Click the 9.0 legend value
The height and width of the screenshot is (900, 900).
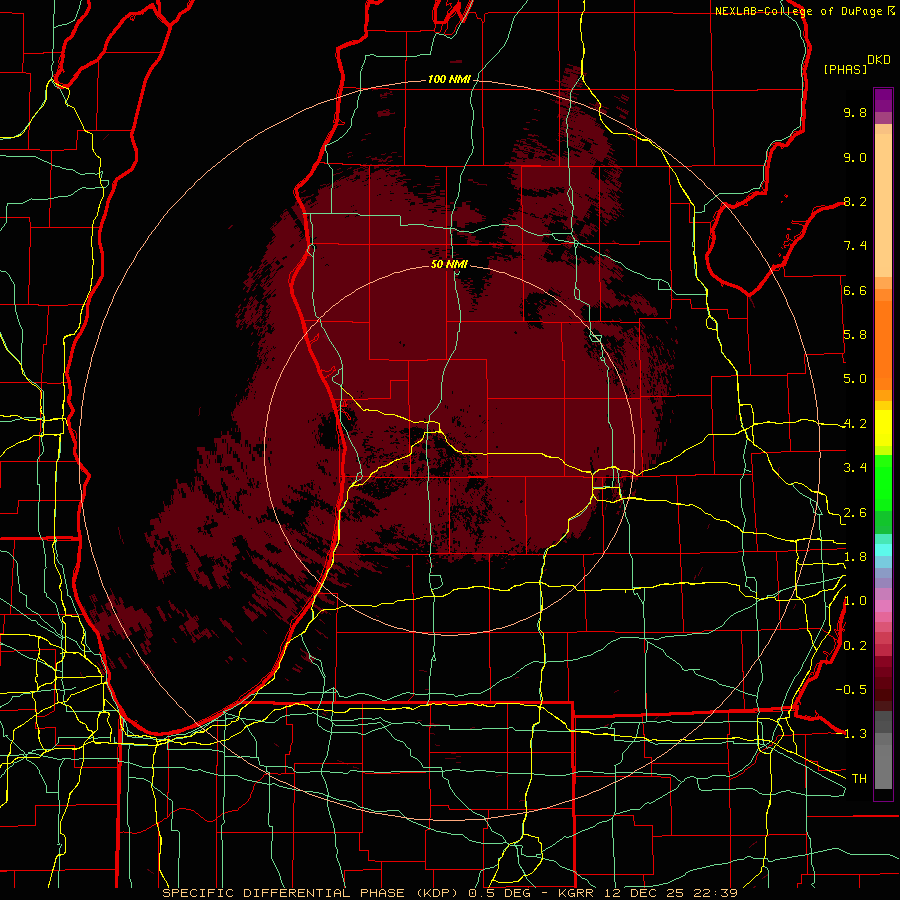(855, 157)
